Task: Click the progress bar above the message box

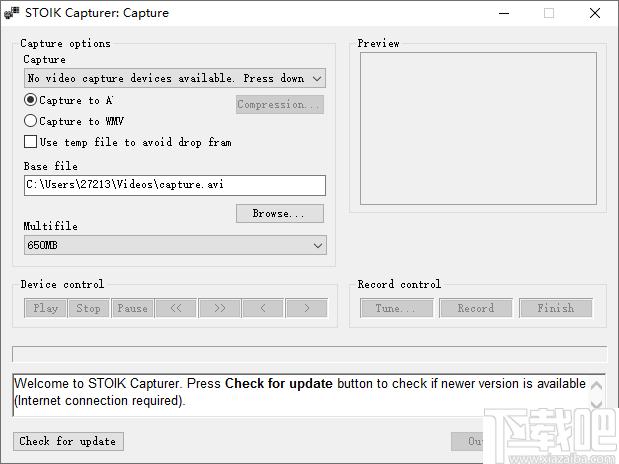Action: tap(310, 354)
